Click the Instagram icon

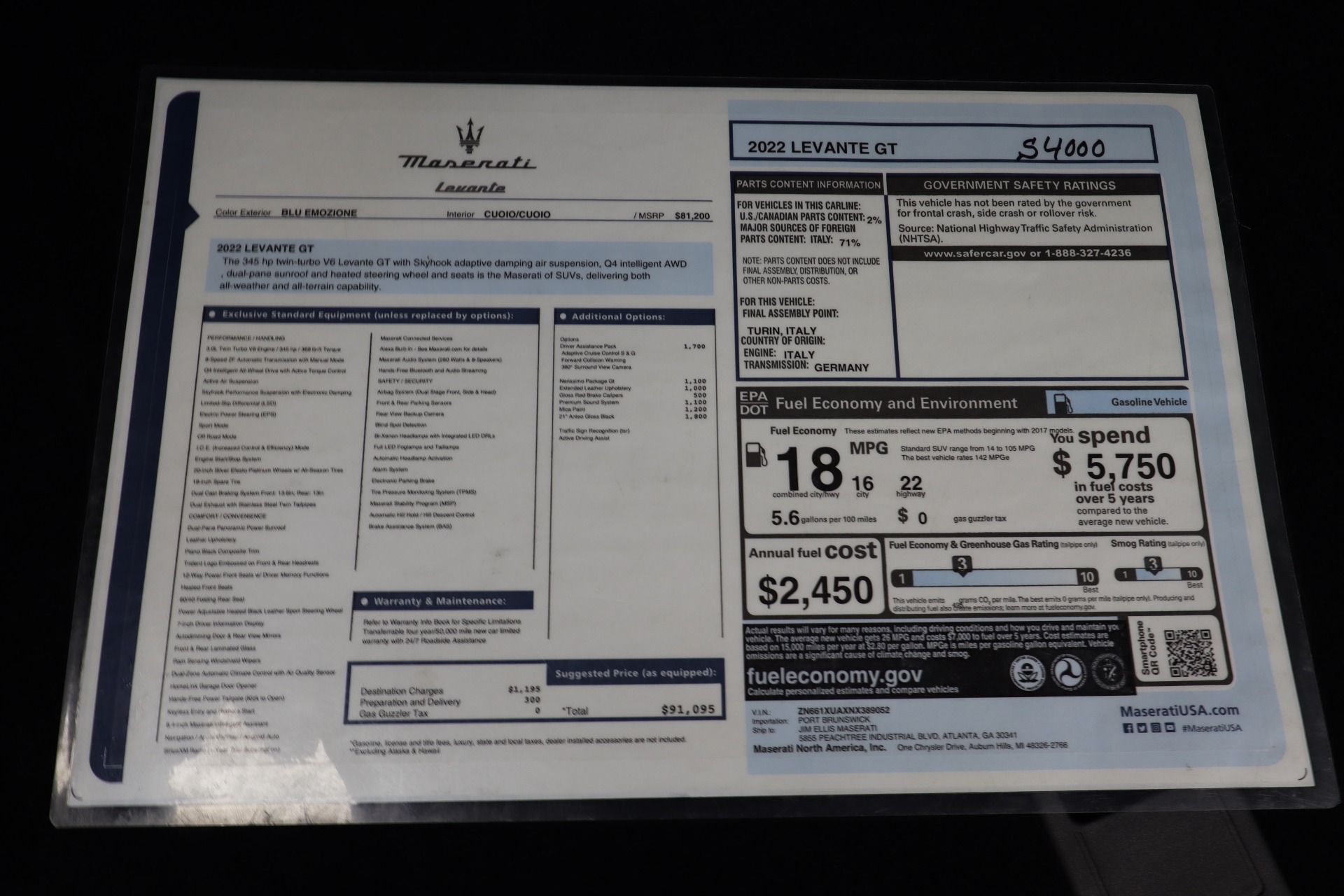click(x=1156, y=728)
